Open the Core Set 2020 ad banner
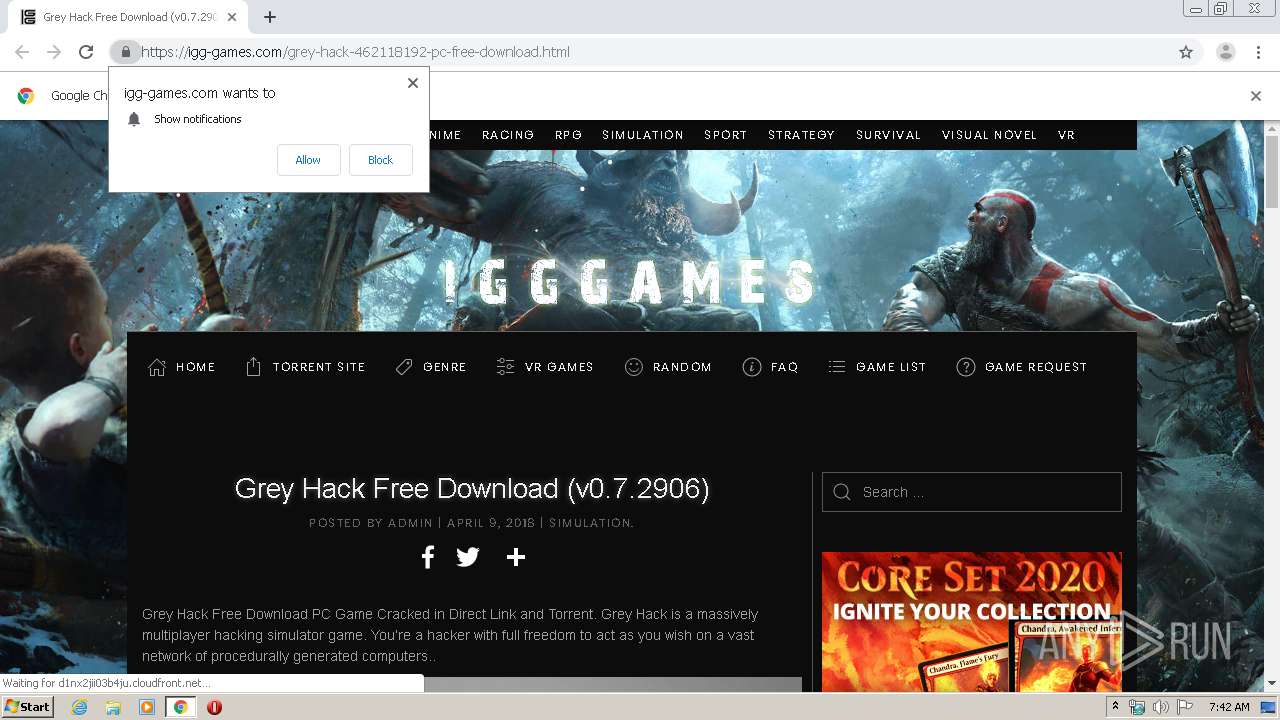The height and width of the screenshot is (720, 1280). pyautogui.click(x=972, y=621)
